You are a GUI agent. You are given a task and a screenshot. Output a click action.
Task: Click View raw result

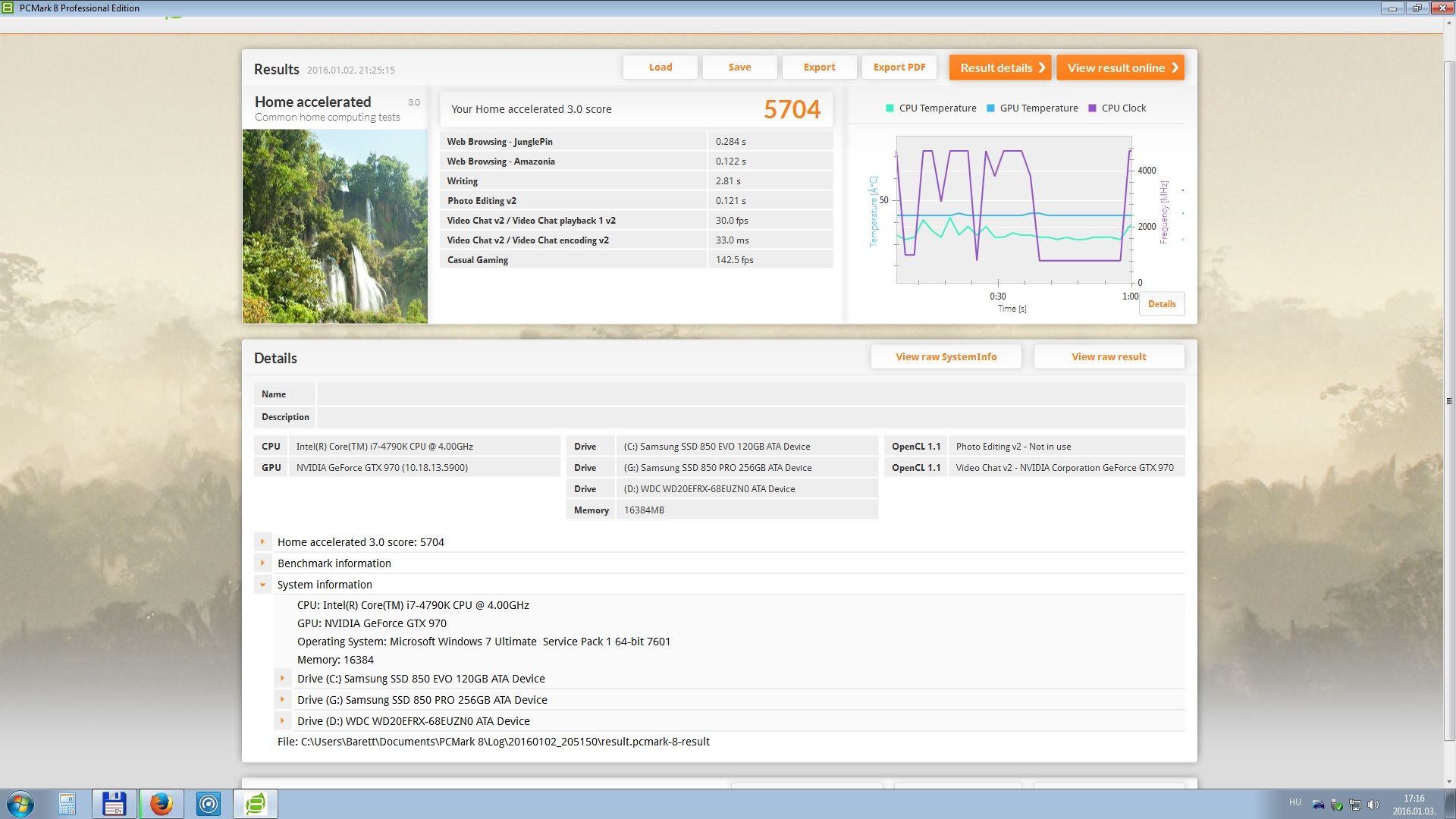pos(1109,356)
